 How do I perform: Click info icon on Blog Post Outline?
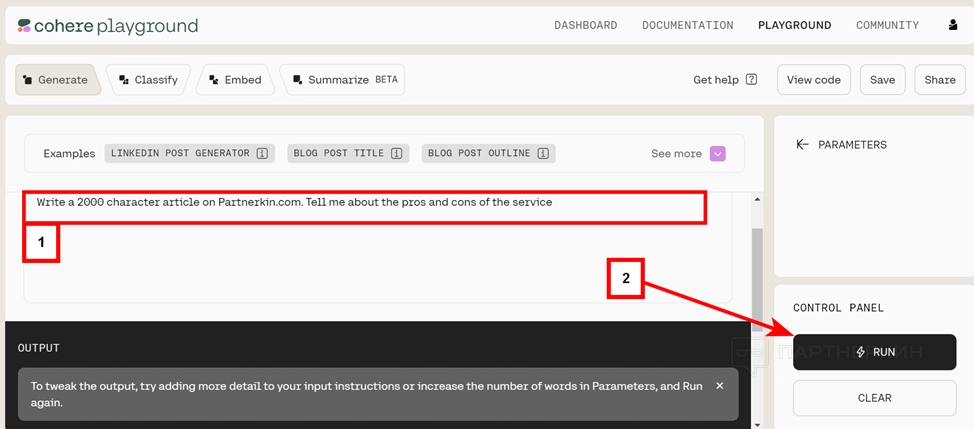pyautogui.click(x=544, y=153)
